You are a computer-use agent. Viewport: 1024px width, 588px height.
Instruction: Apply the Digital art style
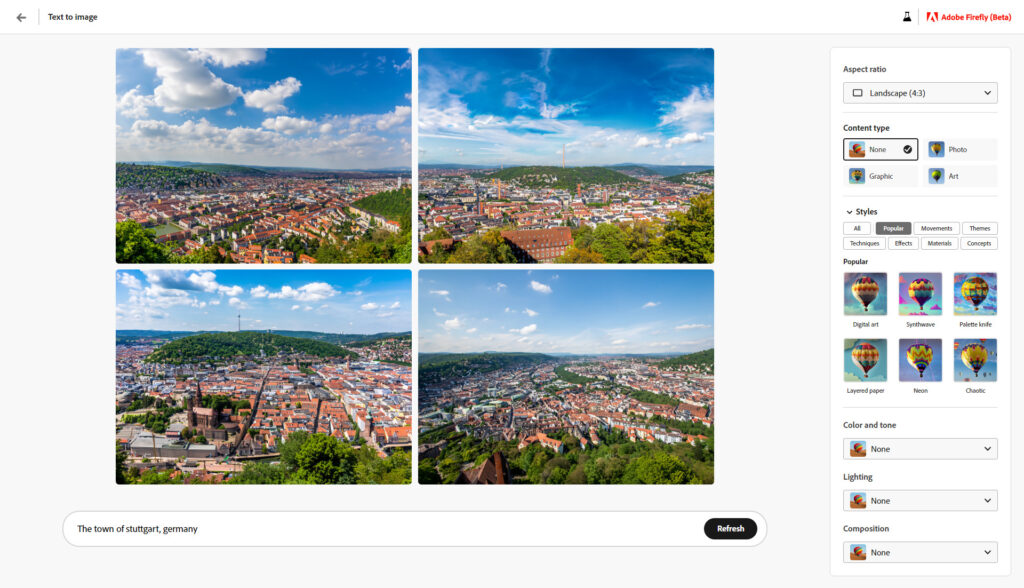(x=865, y=294)
